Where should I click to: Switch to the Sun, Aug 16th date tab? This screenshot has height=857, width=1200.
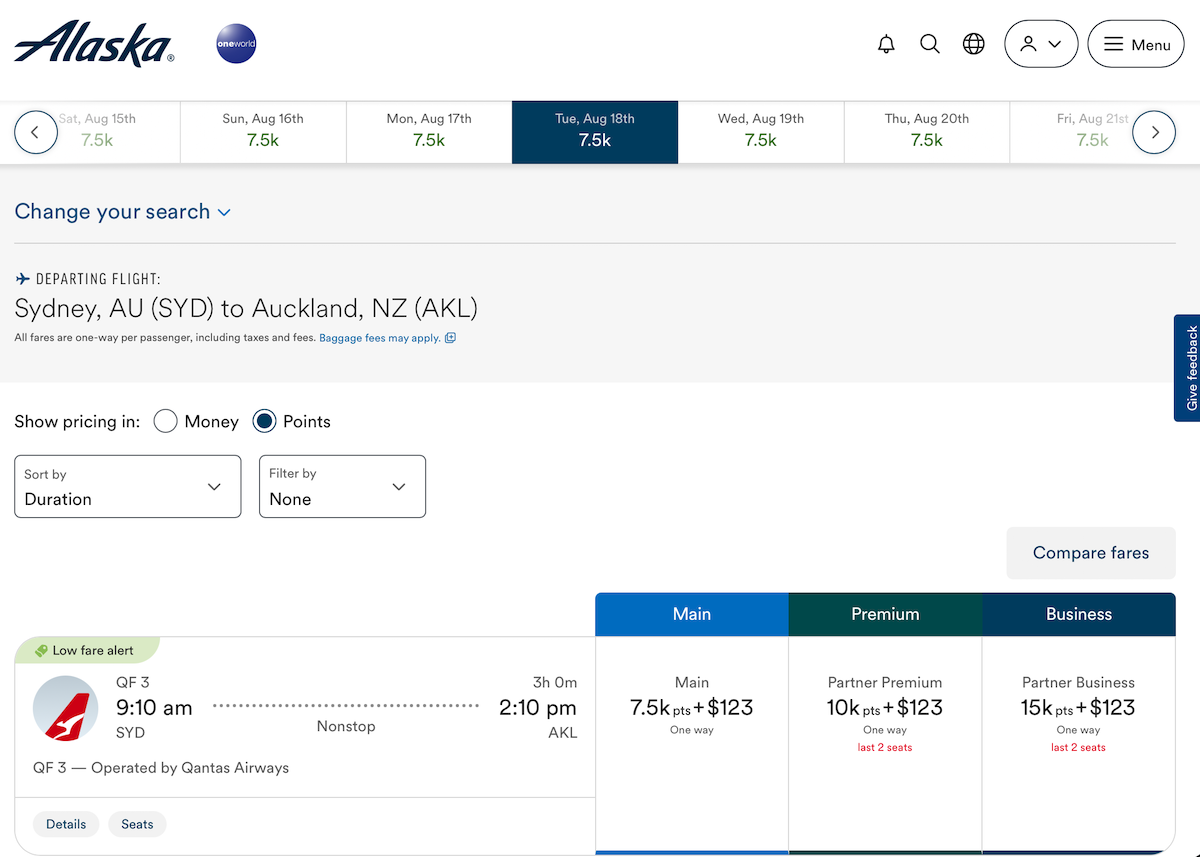tap(262, 131)
